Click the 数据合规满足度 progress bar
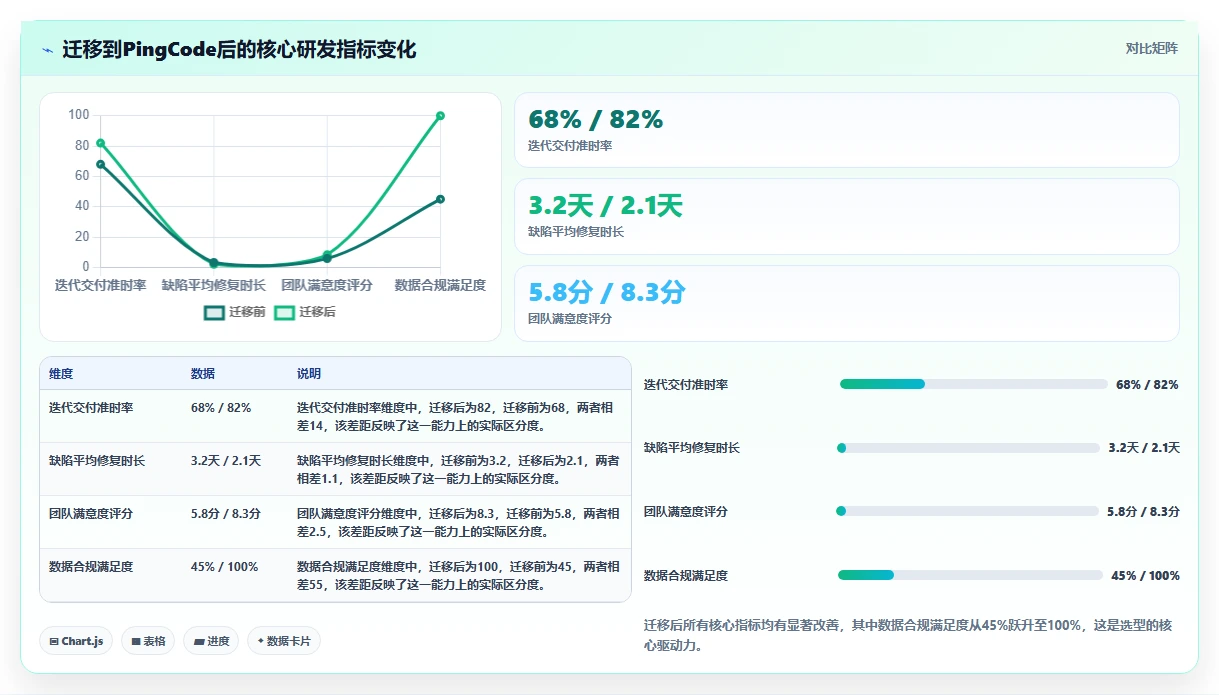Screen dimensions: 1219x695 970,575
